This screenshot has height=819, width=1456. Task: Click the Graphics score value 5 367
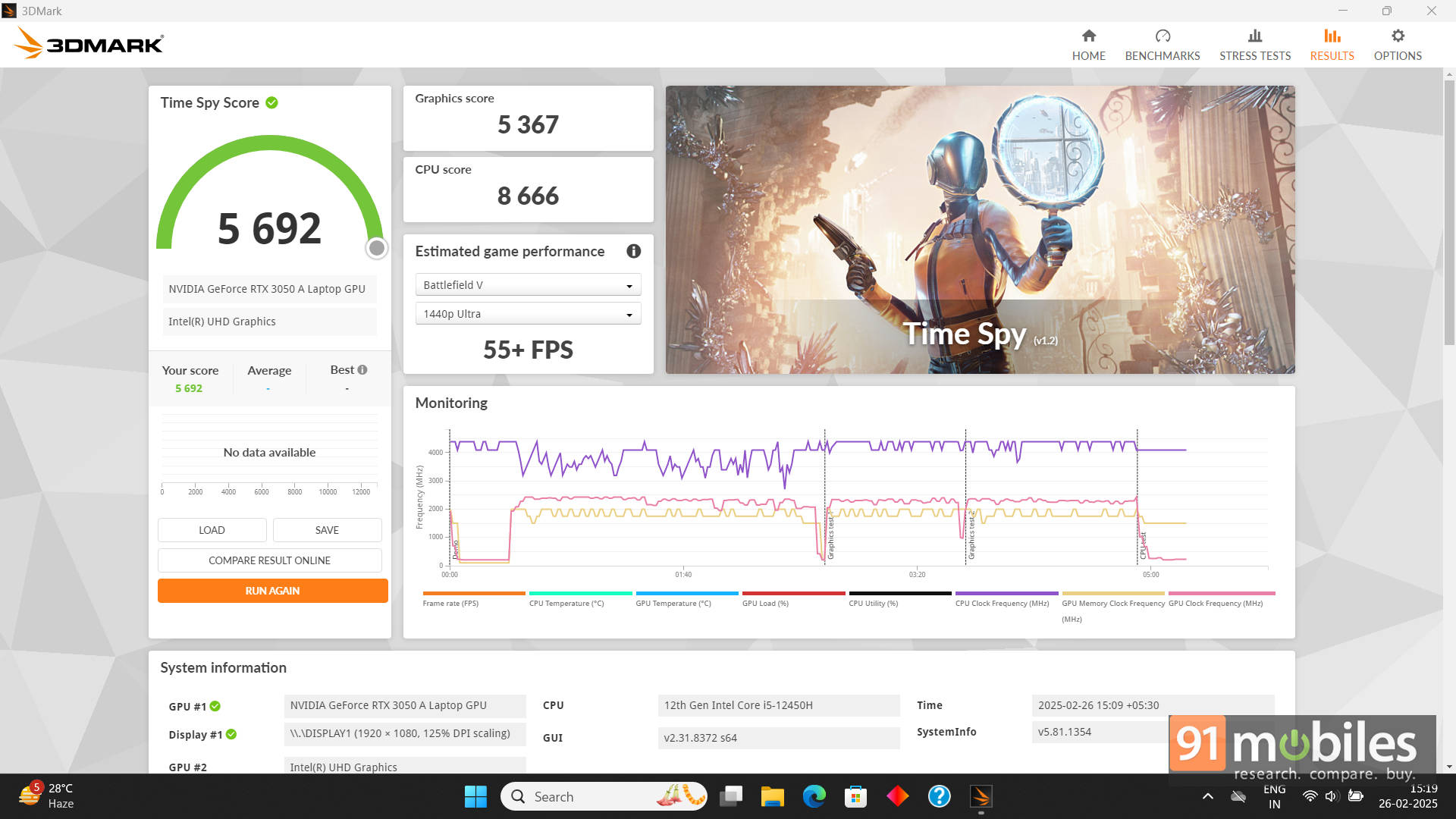point(528,124)
